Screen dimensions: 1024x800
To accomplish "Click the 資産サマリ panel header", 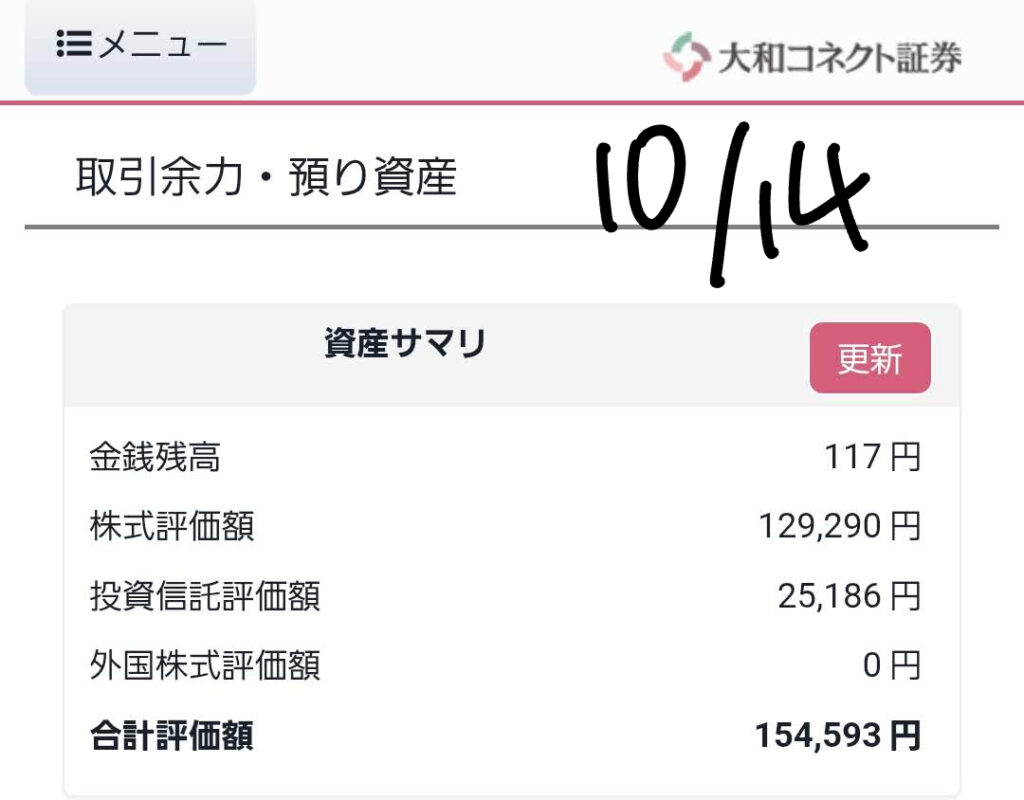I will click(405, 344).
